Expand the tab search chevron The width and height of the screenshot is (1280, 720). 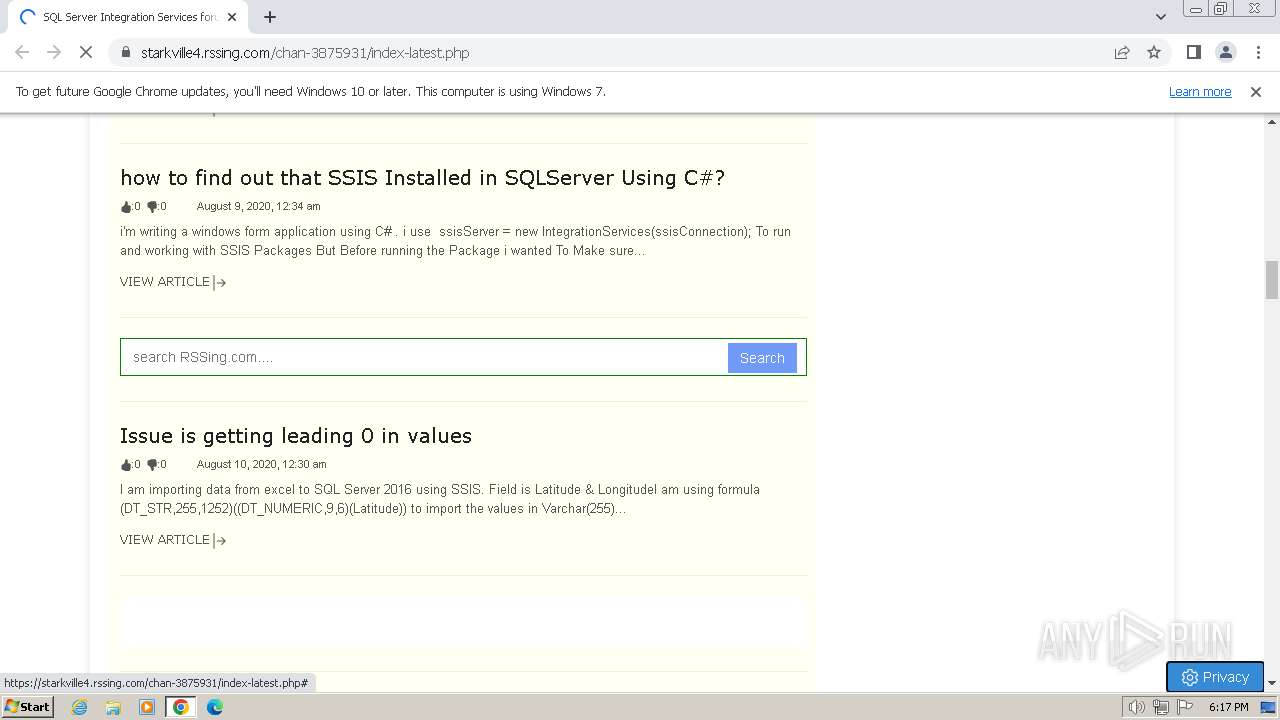pyautogui.click(x=1160, y=17)
